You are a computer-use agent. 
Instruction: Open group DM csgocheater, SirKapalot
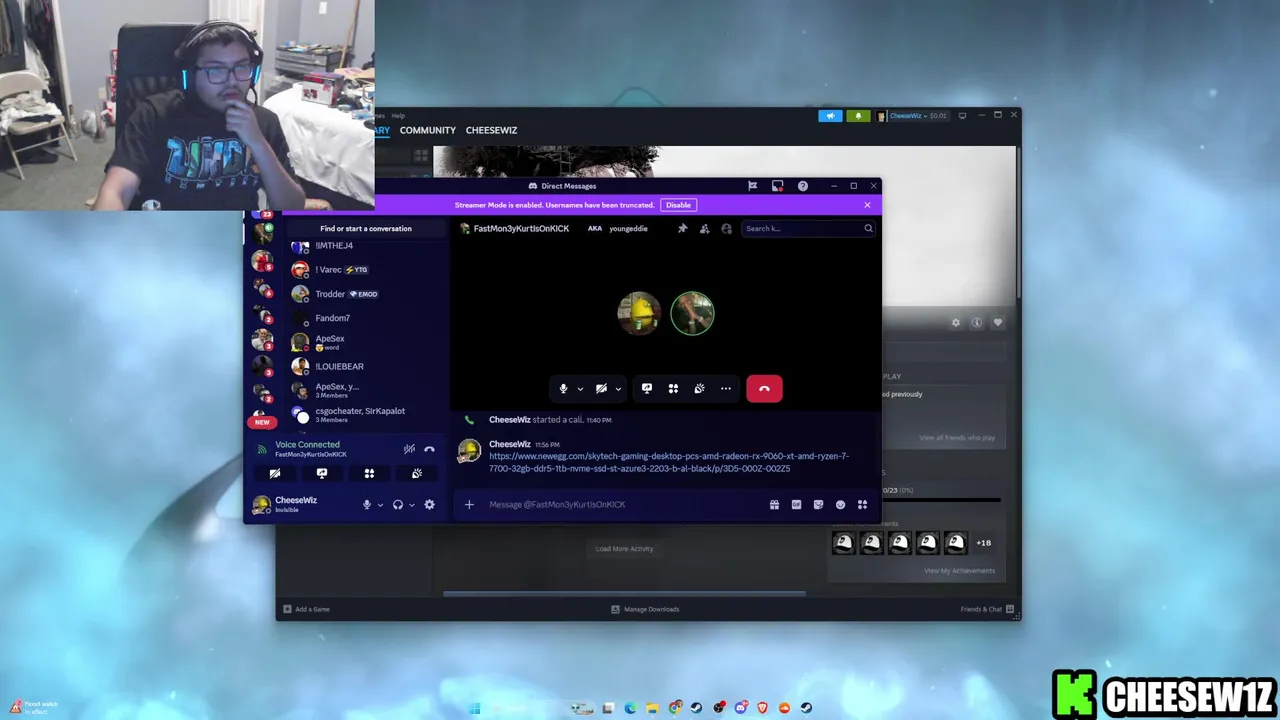[x=365, y=414]
